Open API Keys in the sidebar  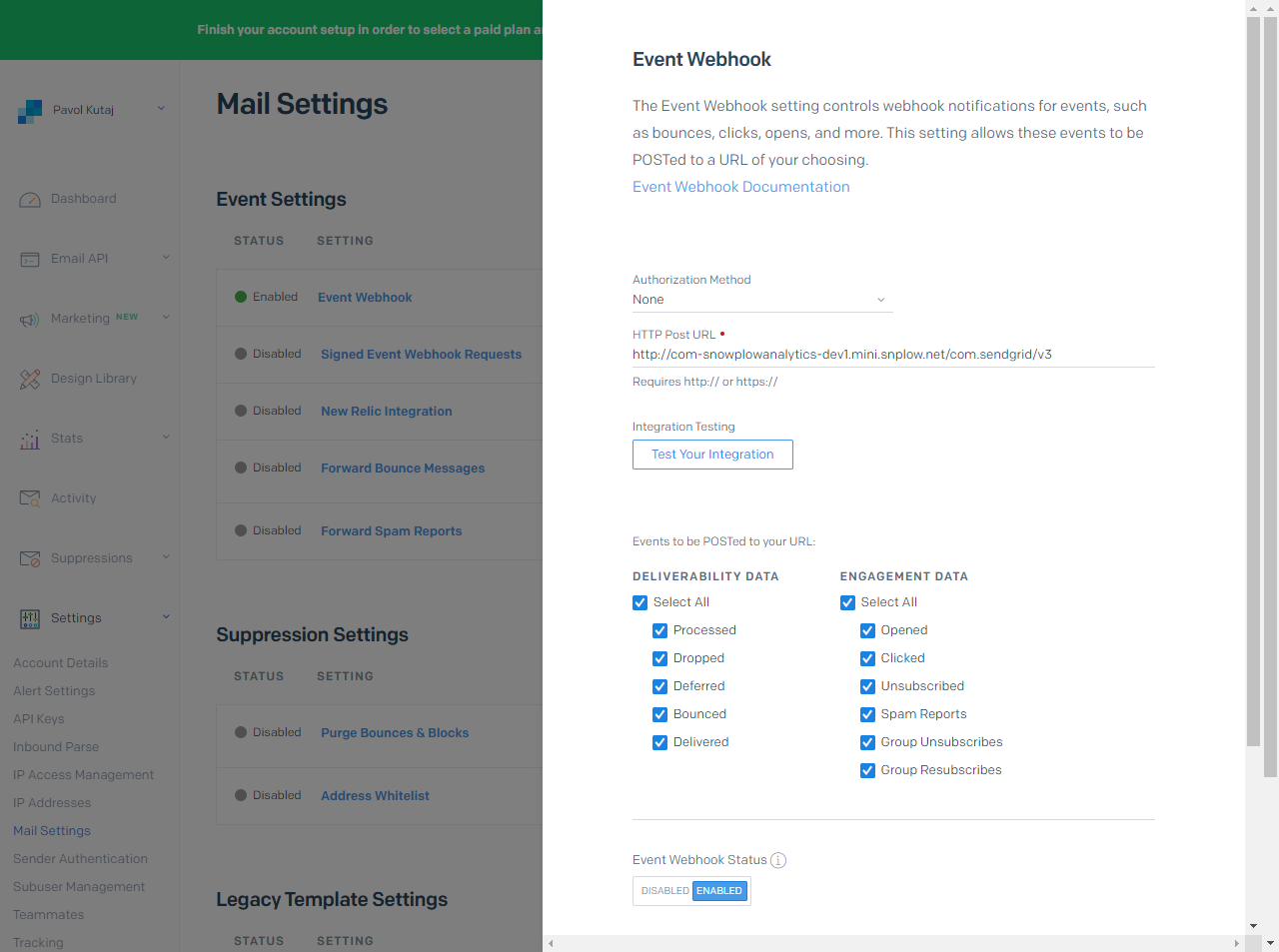click(38, 719)
